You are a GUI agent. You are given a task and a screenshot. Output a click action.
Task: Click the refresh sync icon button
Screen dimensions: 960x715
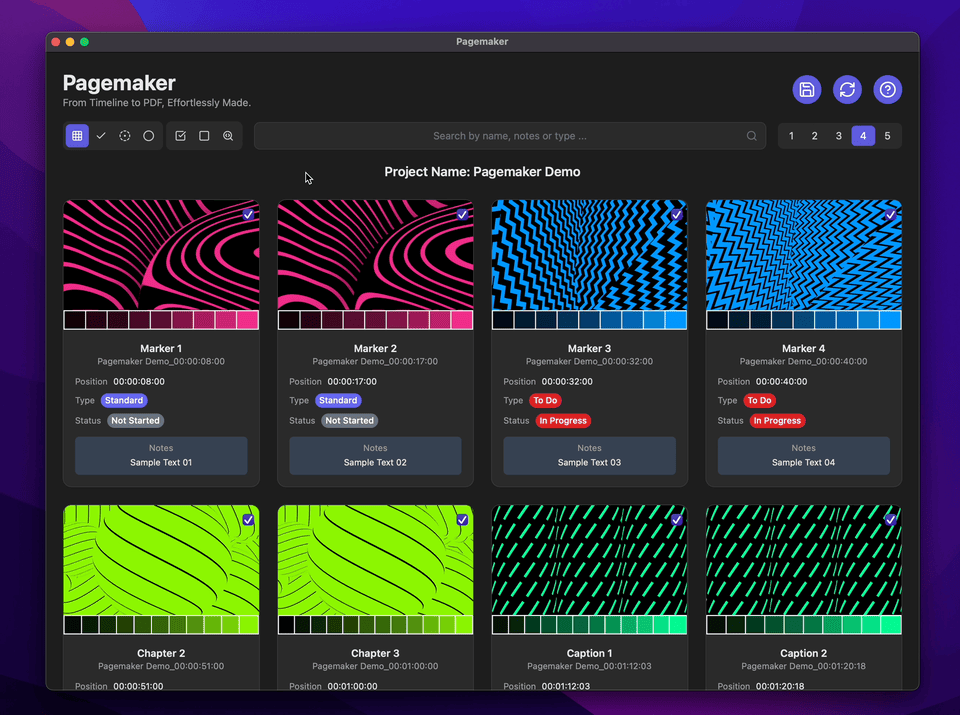coord(847,90)
